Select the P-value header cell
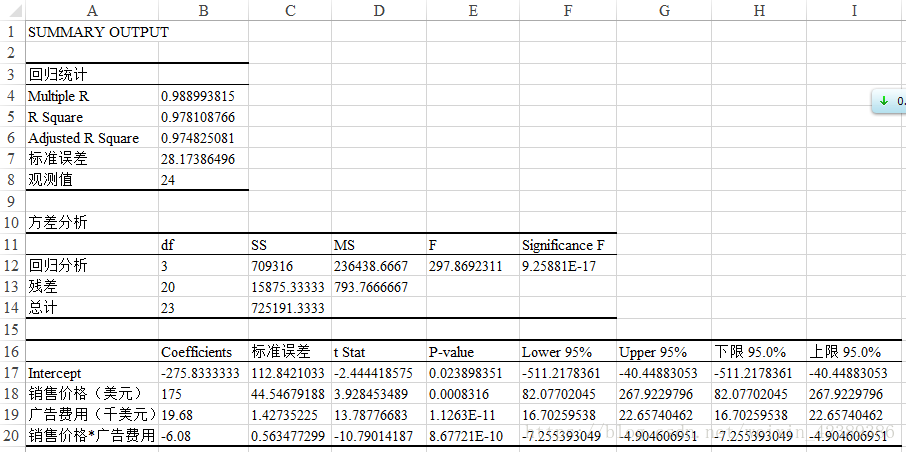Viewport: 906px width, 452px height. (x=473, y=351)
